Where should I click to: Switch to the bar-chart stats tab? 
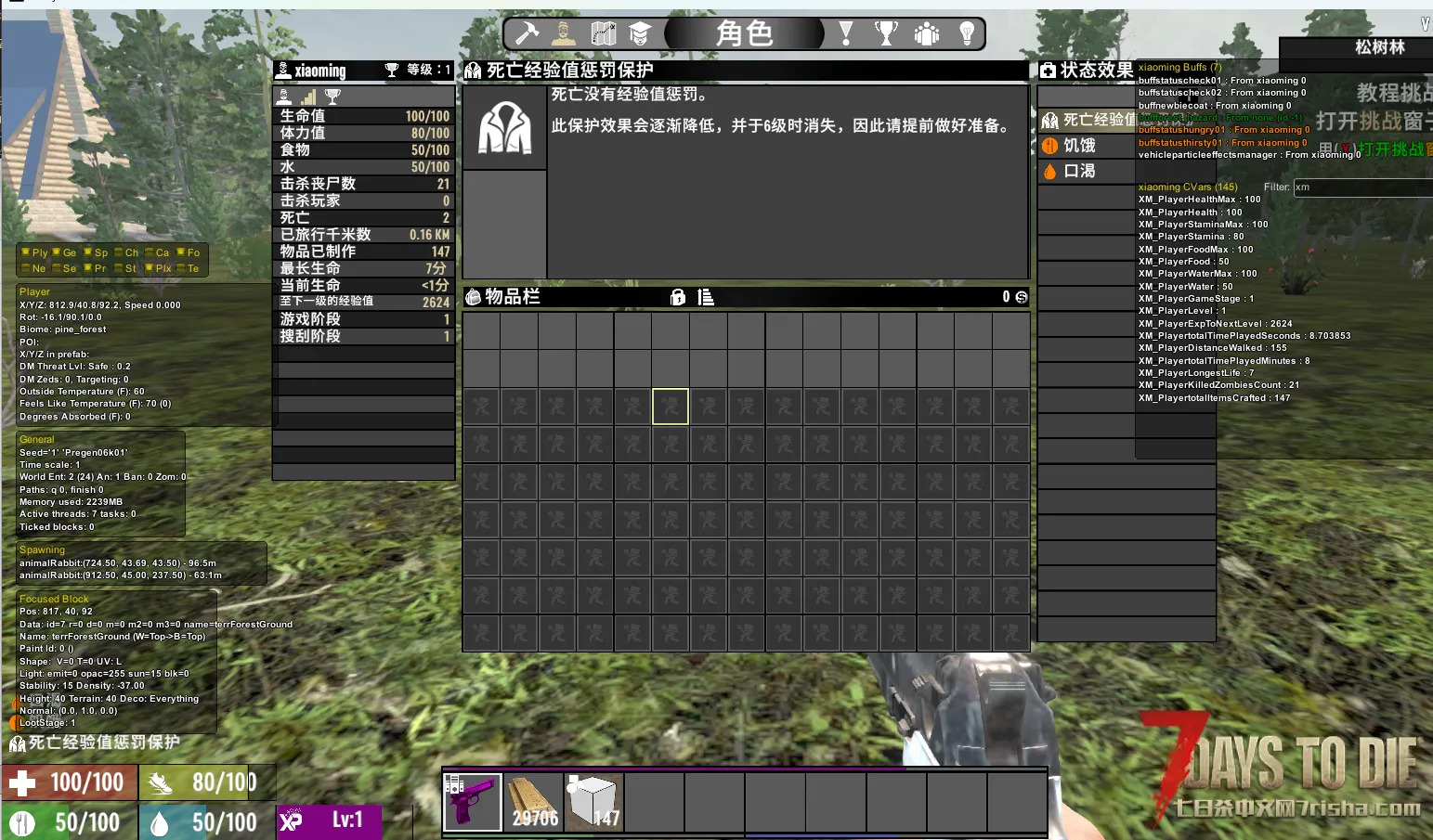(308, 97)
